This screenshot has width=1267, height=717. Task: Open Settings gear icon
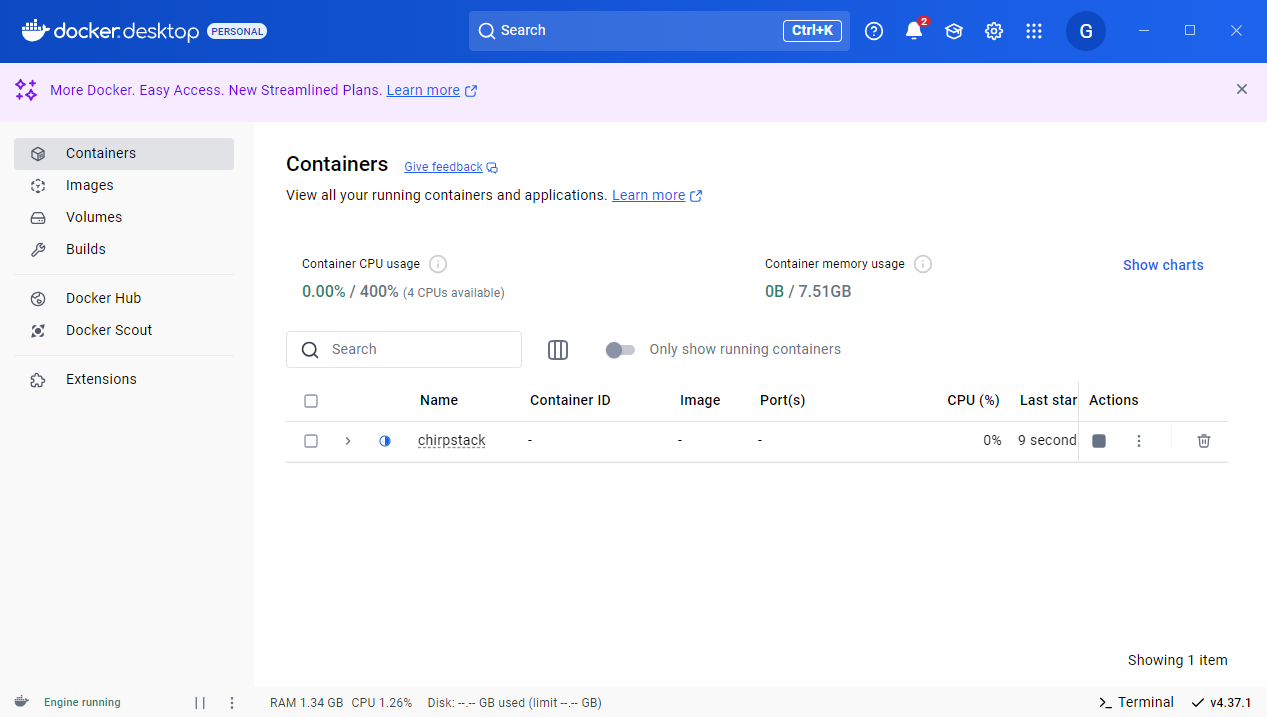click(x=994, y=31)
